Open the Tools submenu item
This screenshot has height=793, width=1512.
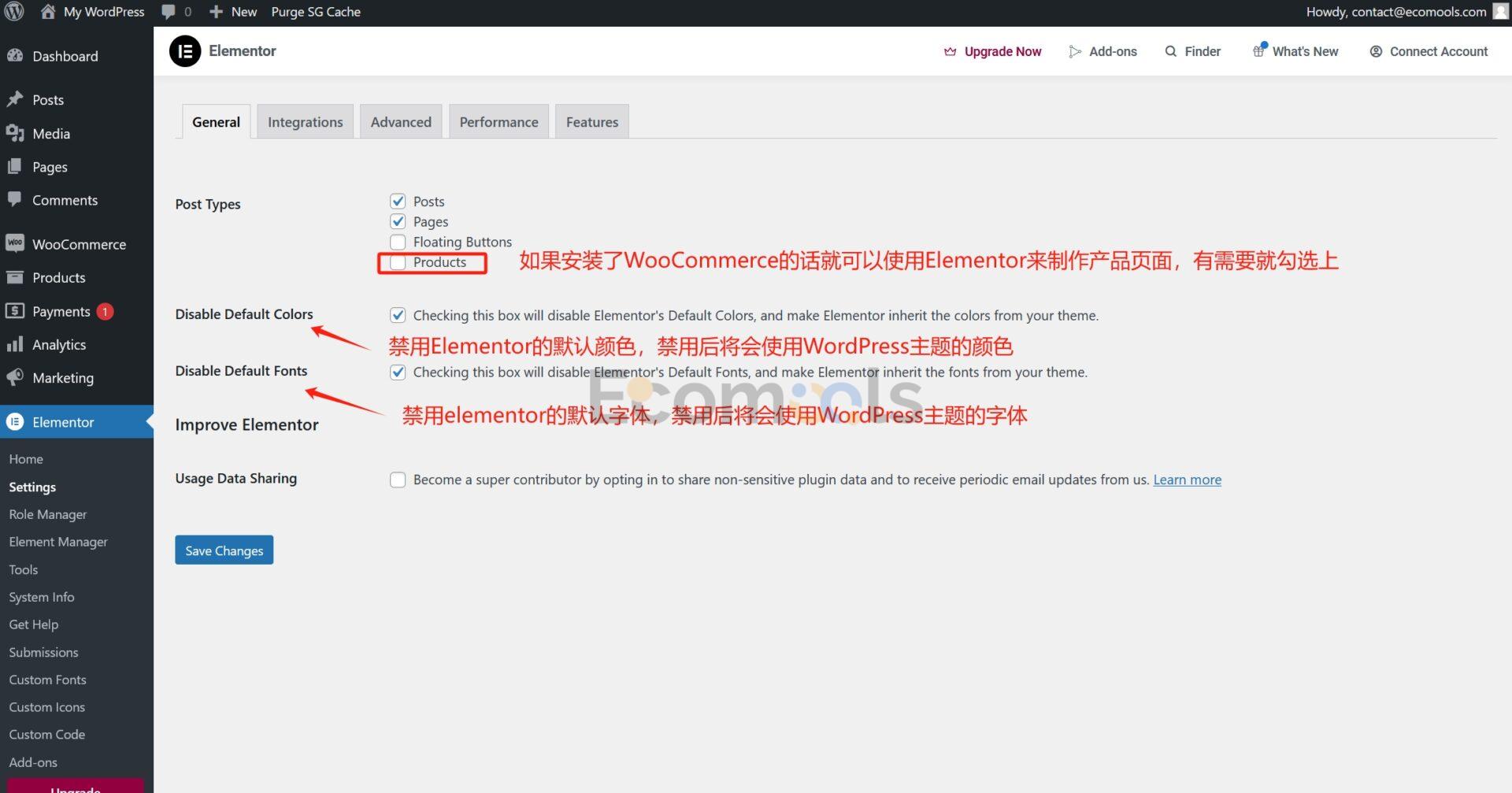coord(23,569)
